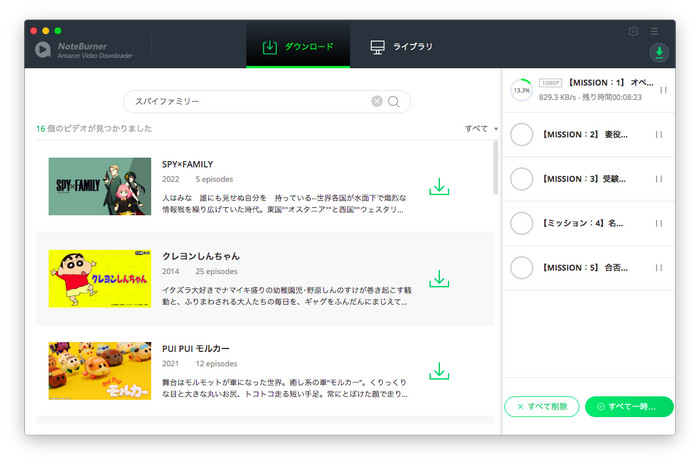Pause the ミッション:4 download

[659, 223]
